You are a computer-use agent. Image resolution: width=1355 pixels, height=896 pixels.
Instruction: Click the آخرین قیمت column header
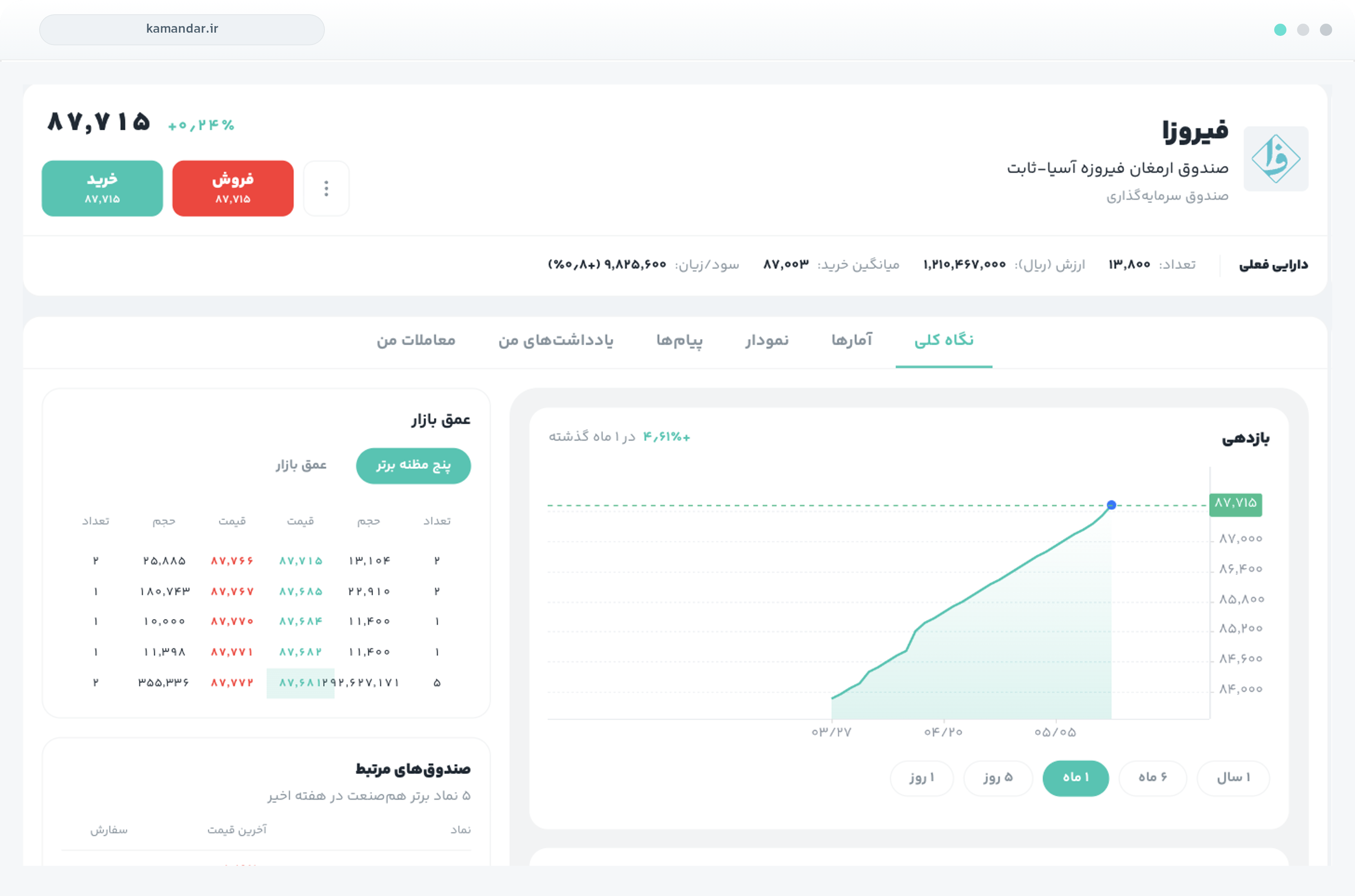click(237, 830)
